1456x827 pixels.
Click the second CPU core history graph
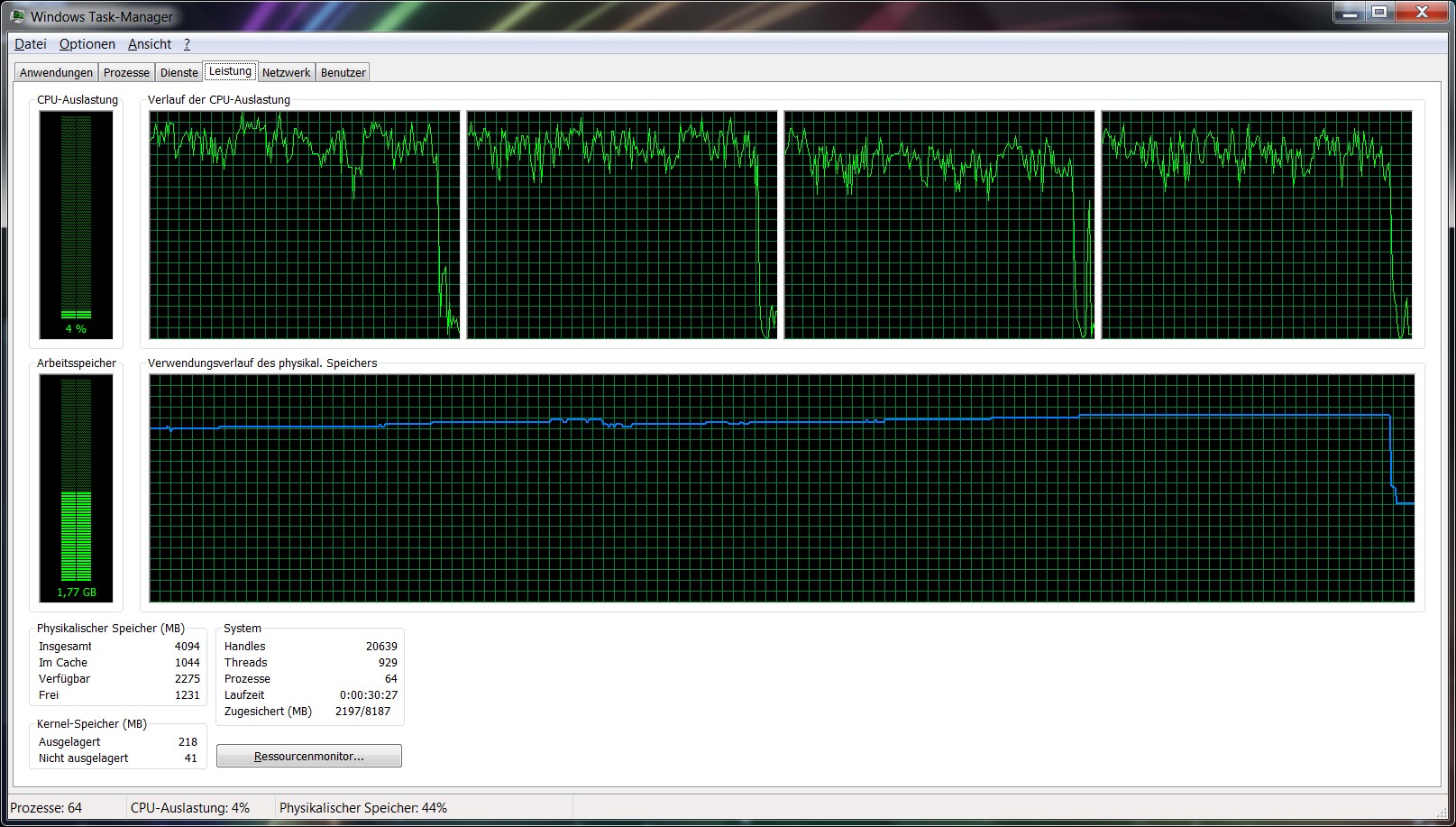pyautogui.click(x=622, y=225)
